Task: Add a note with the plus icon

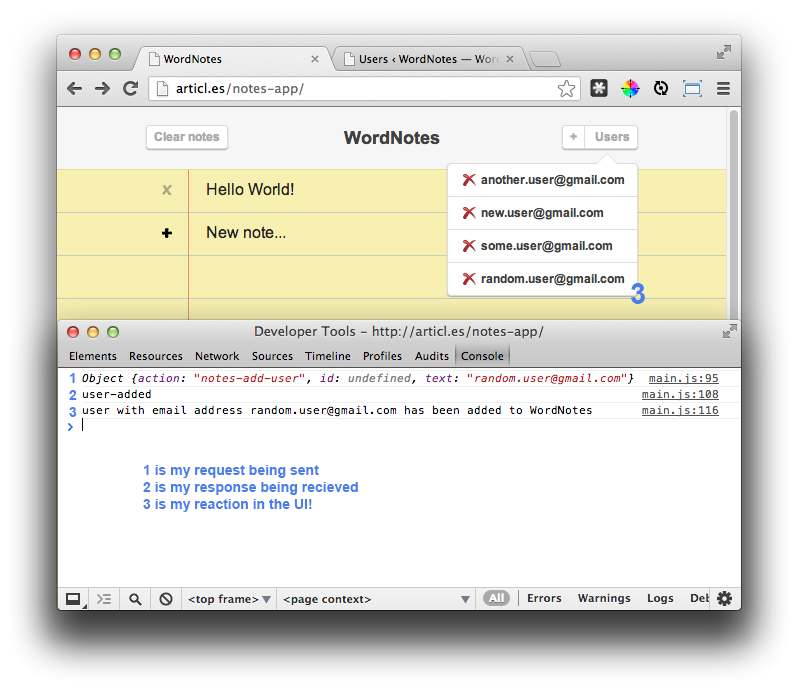Action: click(166, 233)
